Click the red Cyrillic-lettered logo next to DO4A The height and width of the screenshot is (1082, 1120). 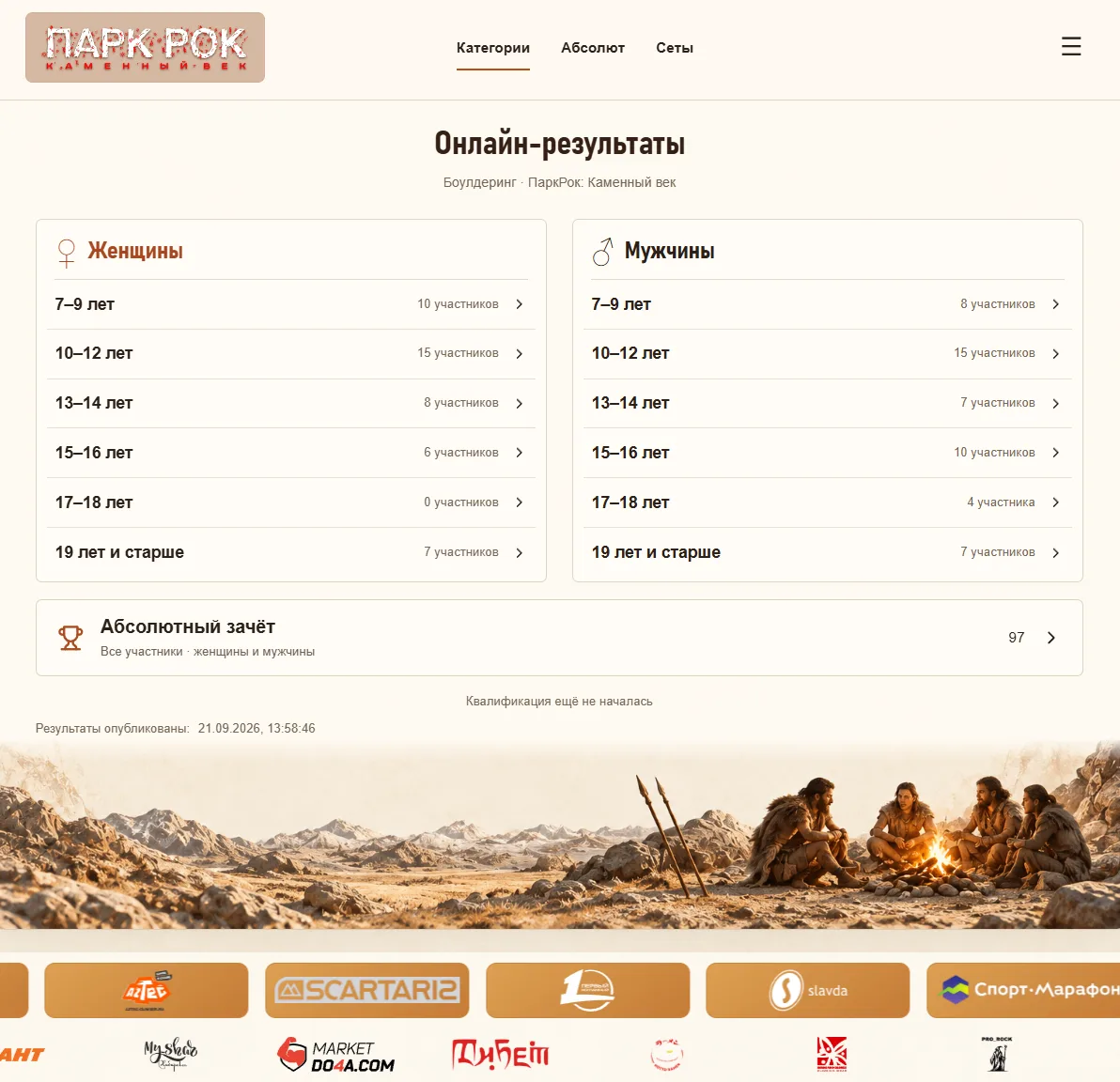pos(500,1054)
